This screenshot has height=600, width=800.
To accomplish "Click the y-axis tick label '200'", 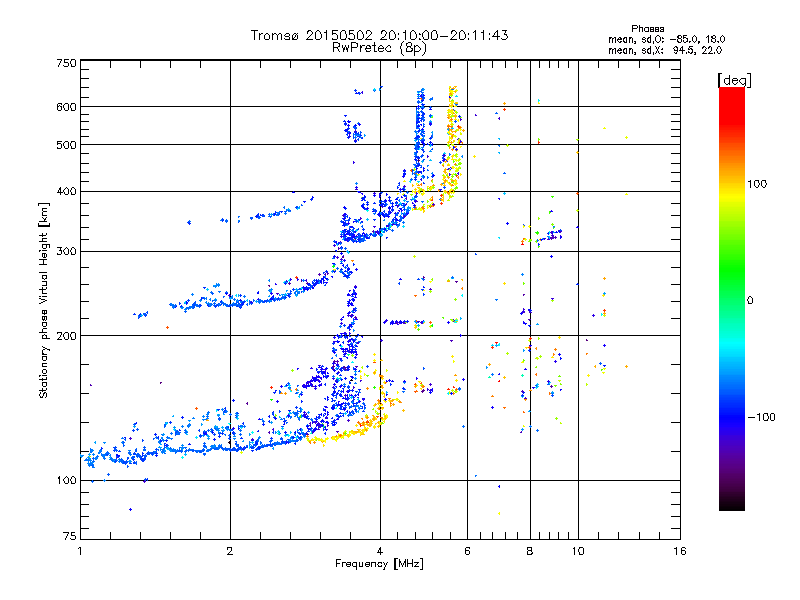I will 67,336.
